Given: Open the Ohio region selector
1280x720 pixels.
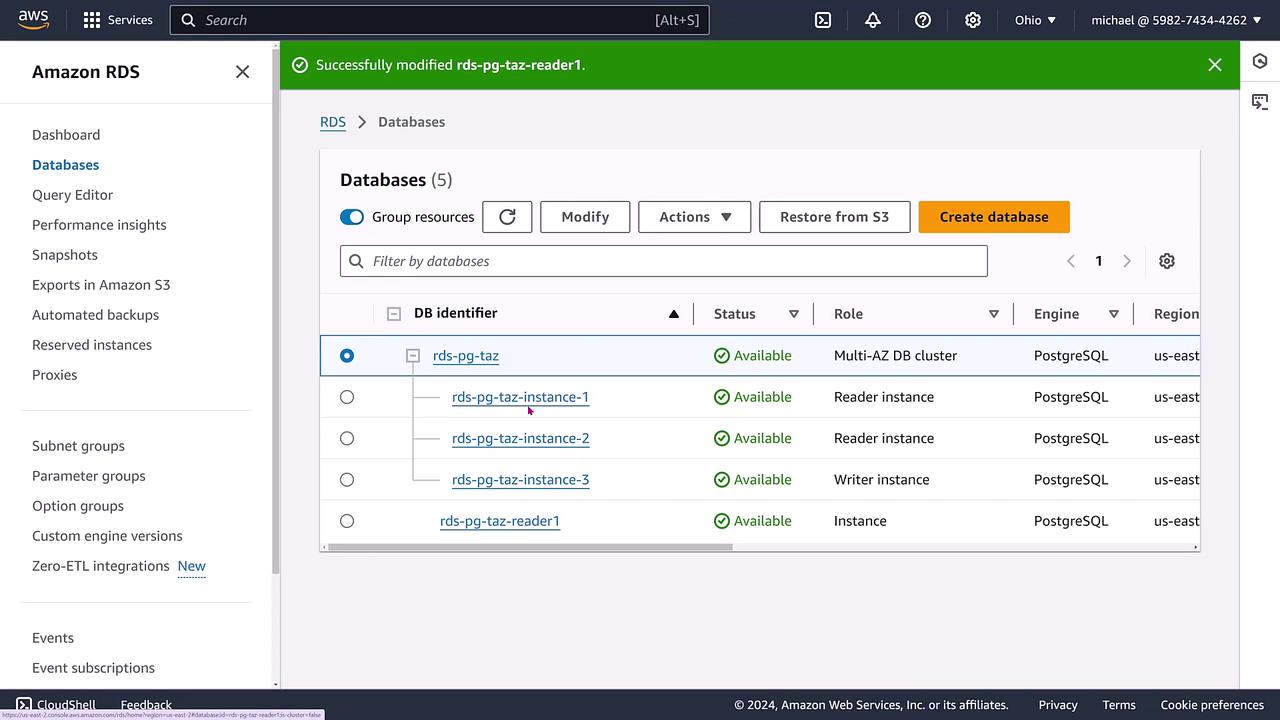Looking at the screenshot, I should tap(1035, 20).
